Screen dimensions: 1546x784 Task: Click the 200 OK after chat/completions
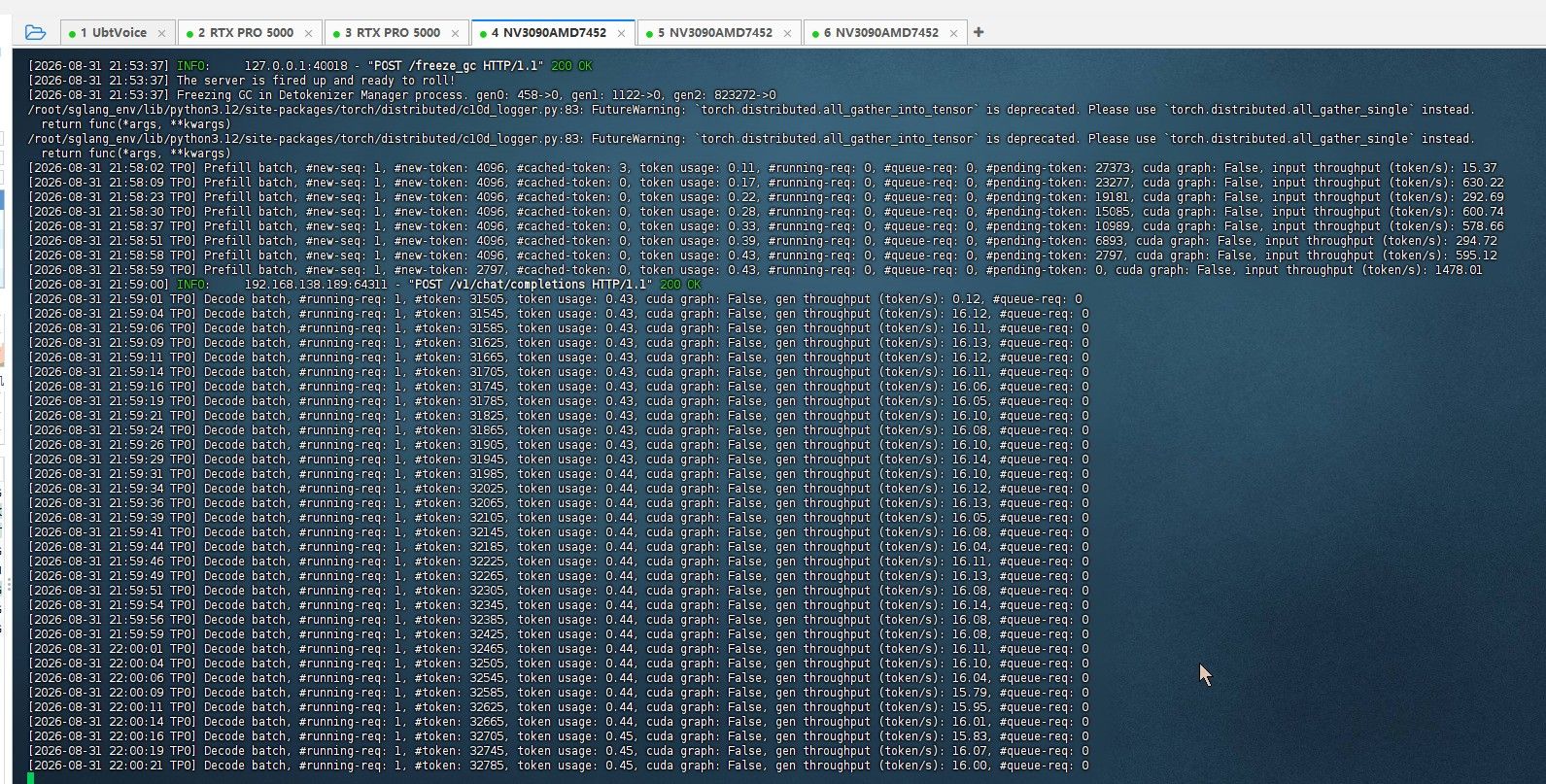tap(680, 285)
